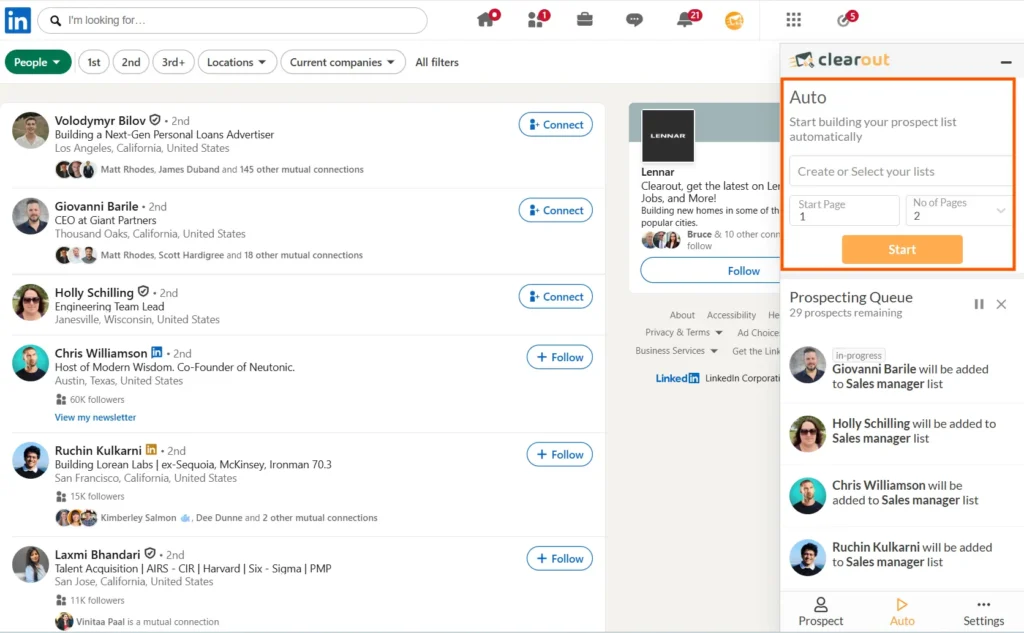Open the Lennar company logo
The width and height of the screenshot is (1024, 633).
tap(667, 135)
